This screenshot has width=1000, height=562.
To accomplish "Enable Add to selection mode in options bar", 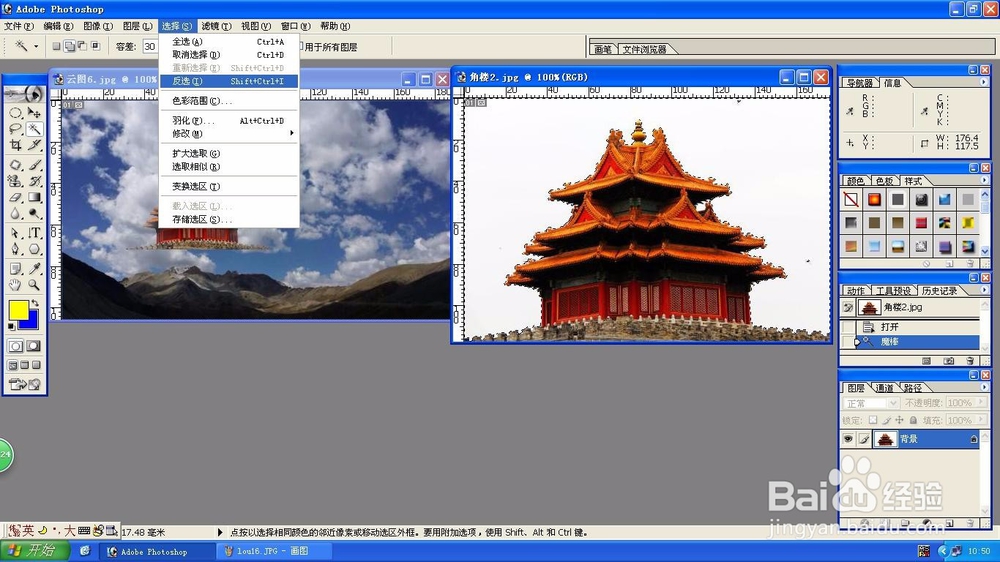I will tap(70, 46).
